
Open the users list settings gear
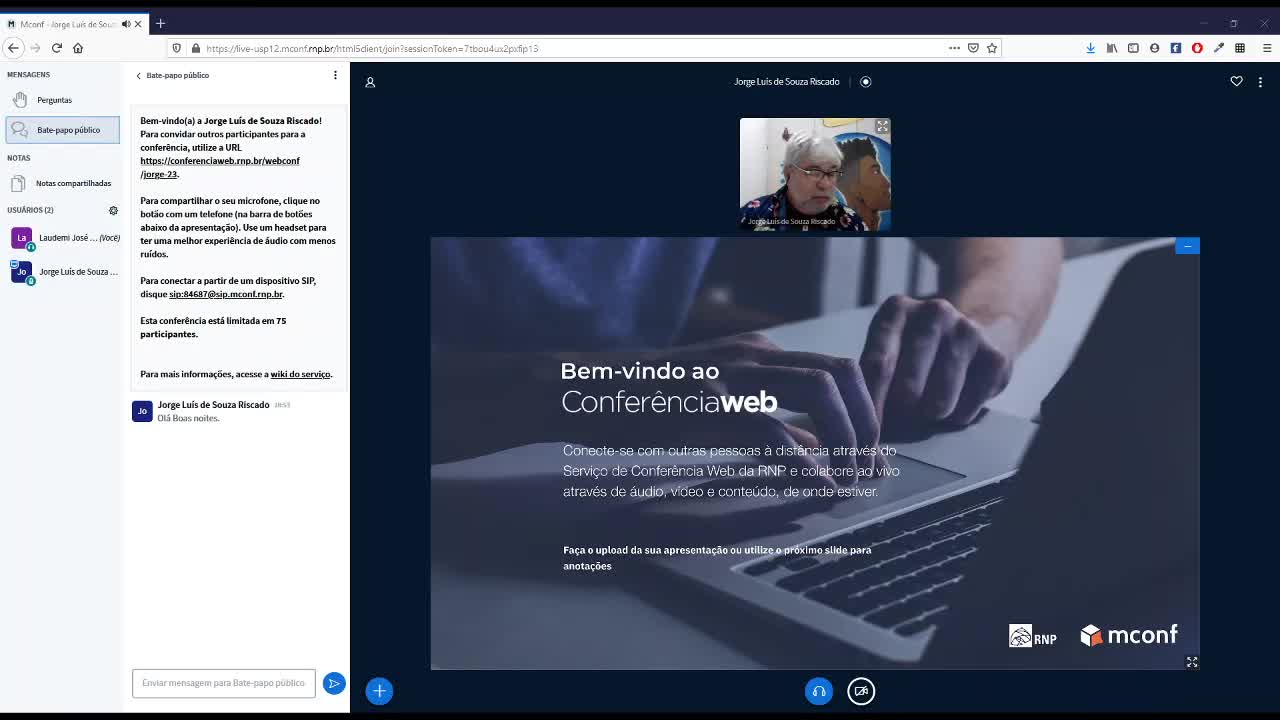113,210
